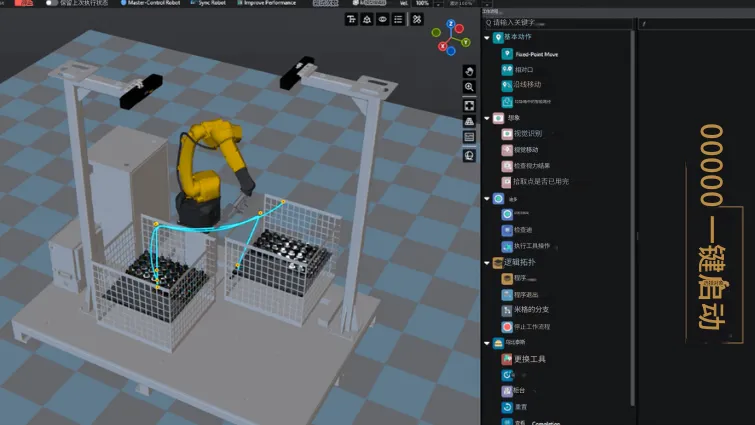Click the scene model icon next to the eye icon

click(367, 19)
